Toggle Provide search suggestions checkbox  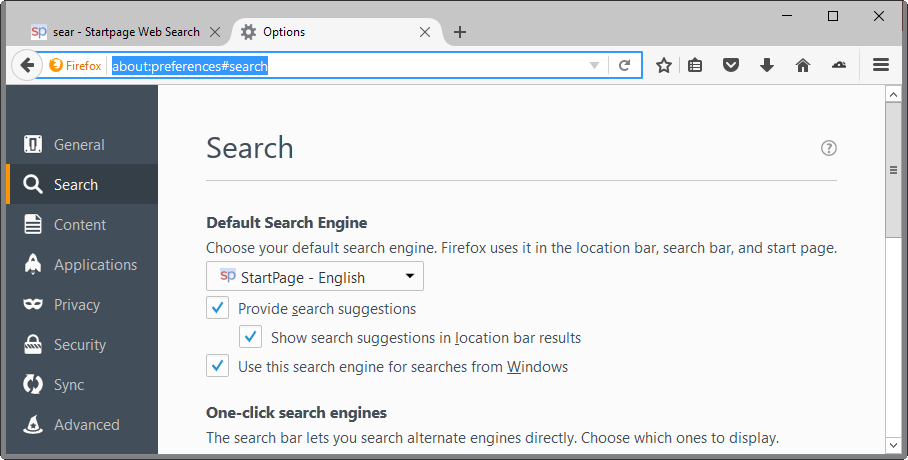217,308
